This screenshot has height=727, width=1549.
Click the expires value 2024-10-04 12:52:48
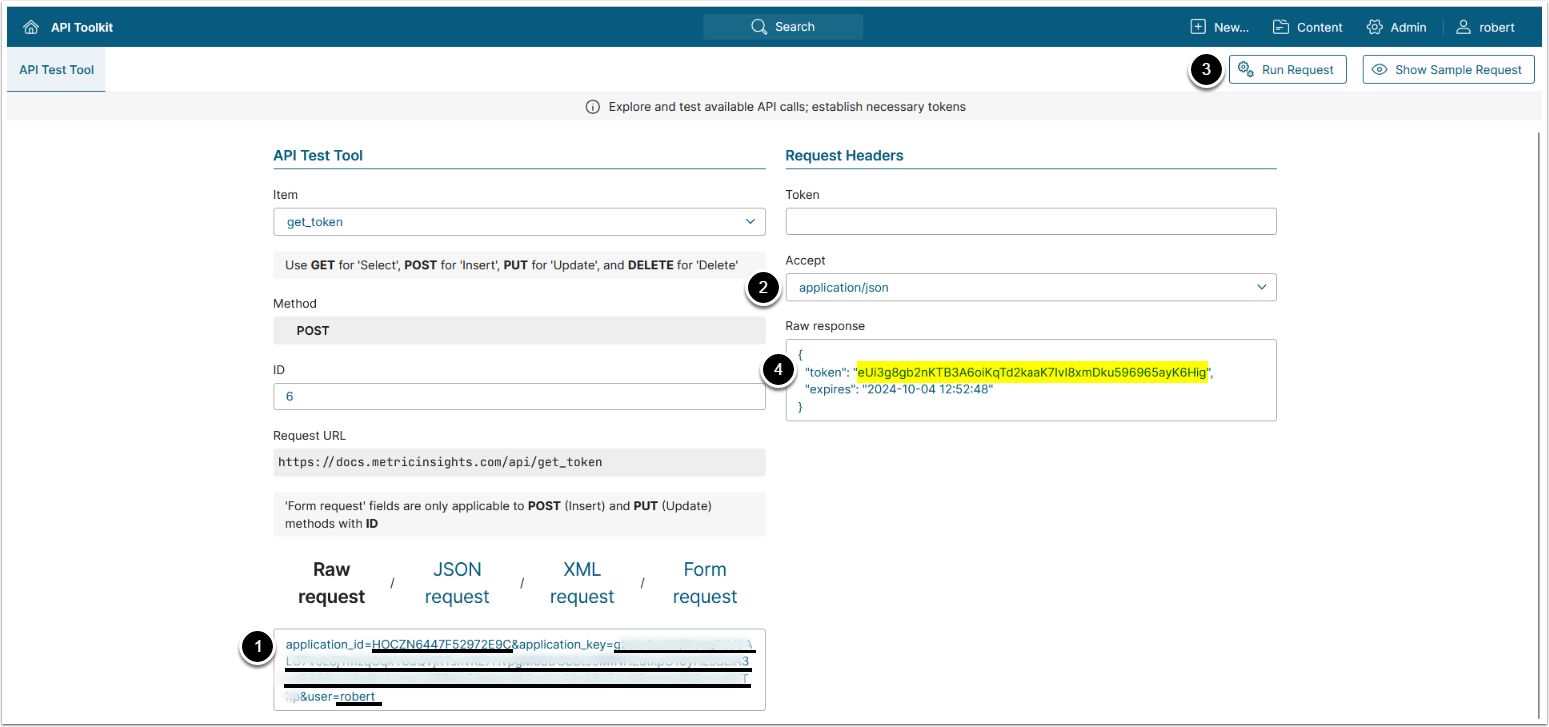927,389
